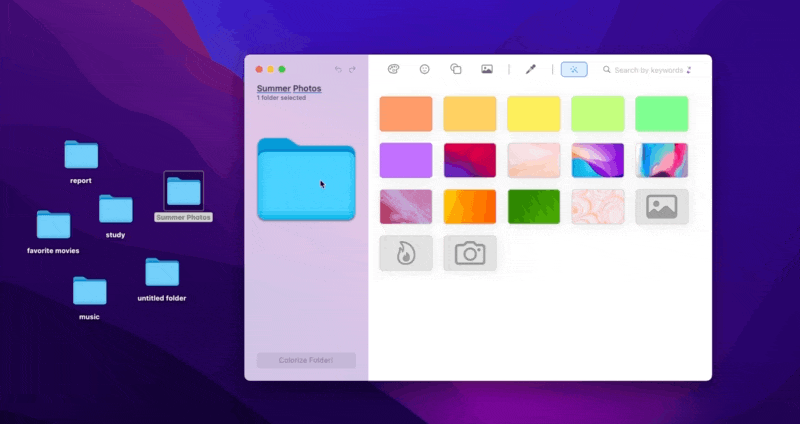800x424 pixels.
Task: Toggle the highlighted sparkle presets button
Action: (574, 69)
